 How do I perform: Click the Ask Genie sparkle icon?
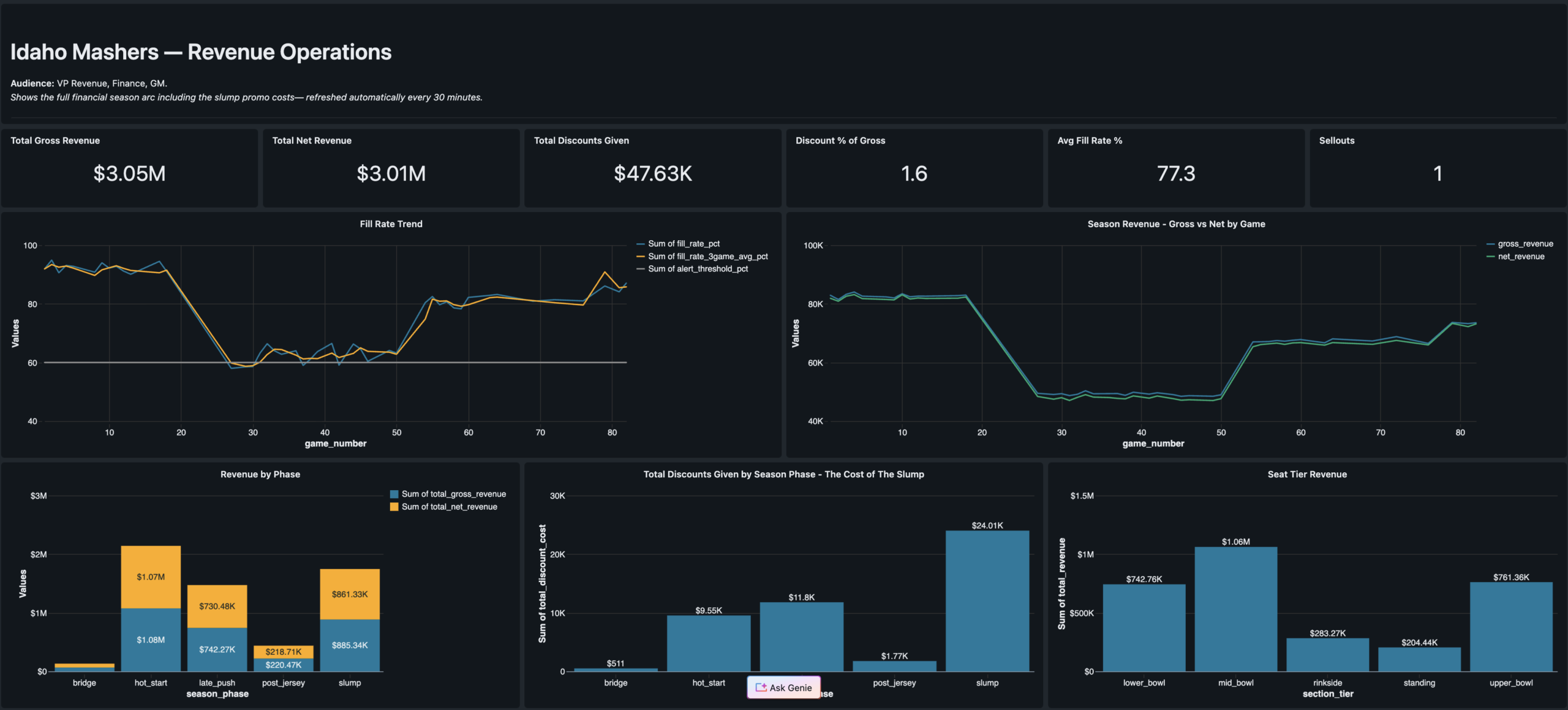tap(761, 687)
